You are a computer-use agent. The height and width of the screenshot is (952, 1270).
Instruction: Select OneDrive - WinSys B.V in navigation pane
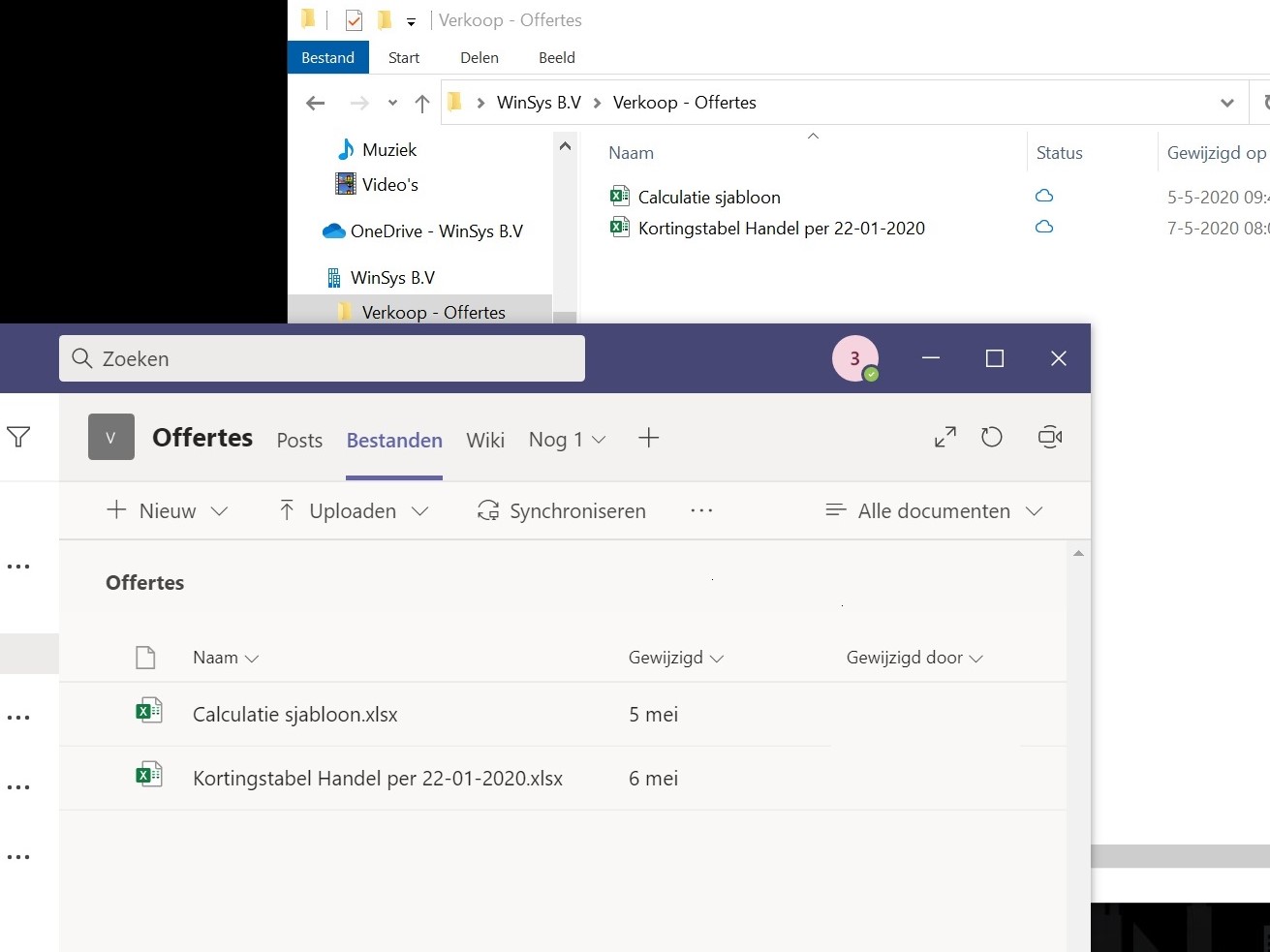point(422,231)
